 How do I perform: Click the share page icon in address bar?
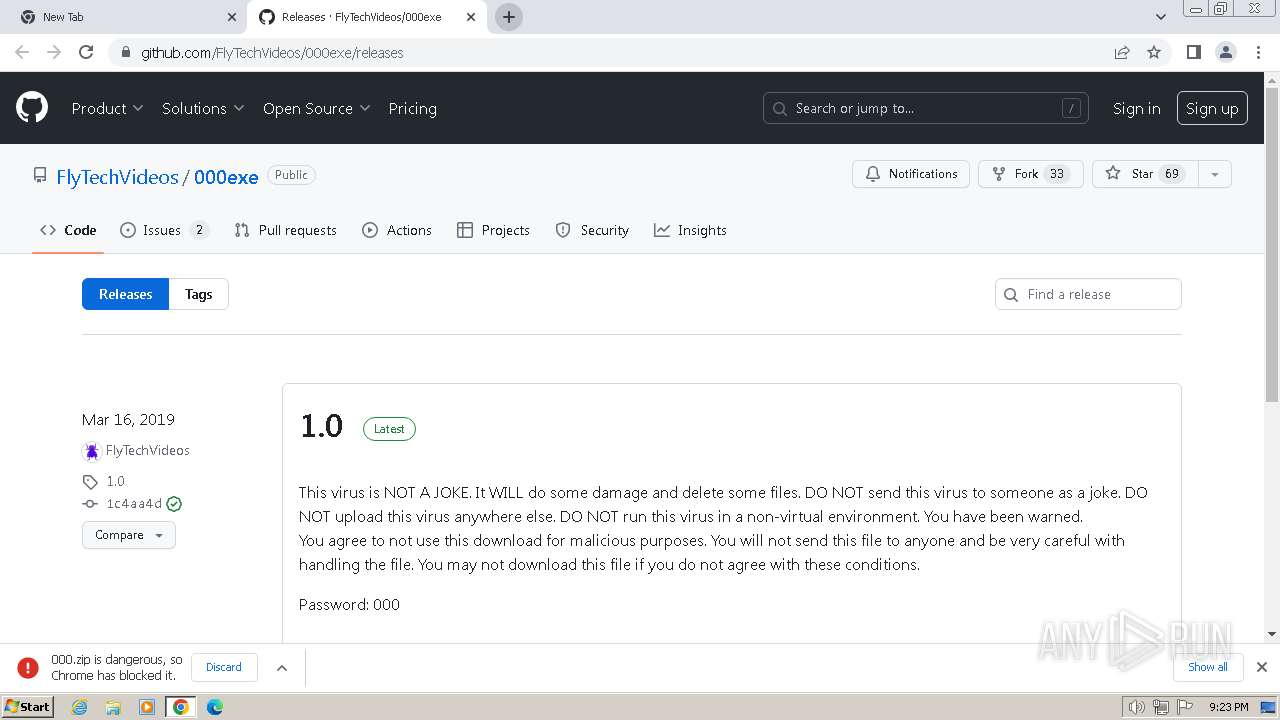pyautogui.click(x=1122, y=52)
